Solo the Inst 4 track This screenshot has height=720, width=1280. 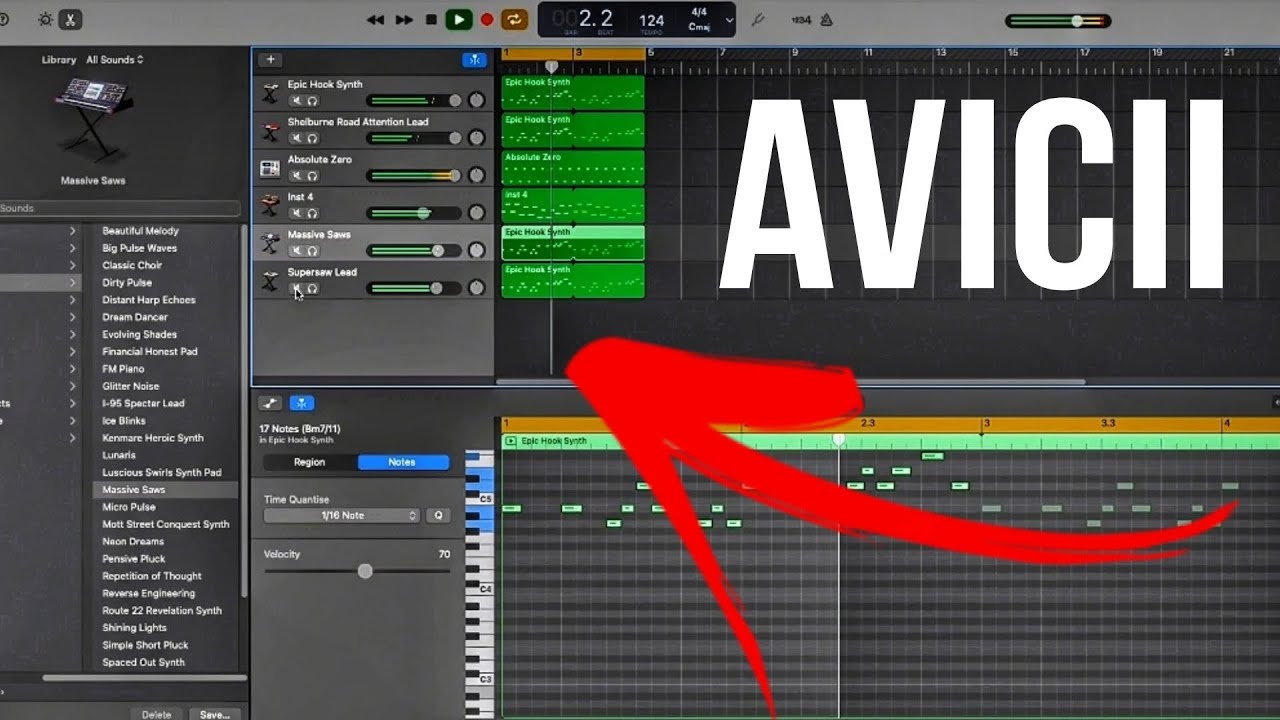coord(312,213)
